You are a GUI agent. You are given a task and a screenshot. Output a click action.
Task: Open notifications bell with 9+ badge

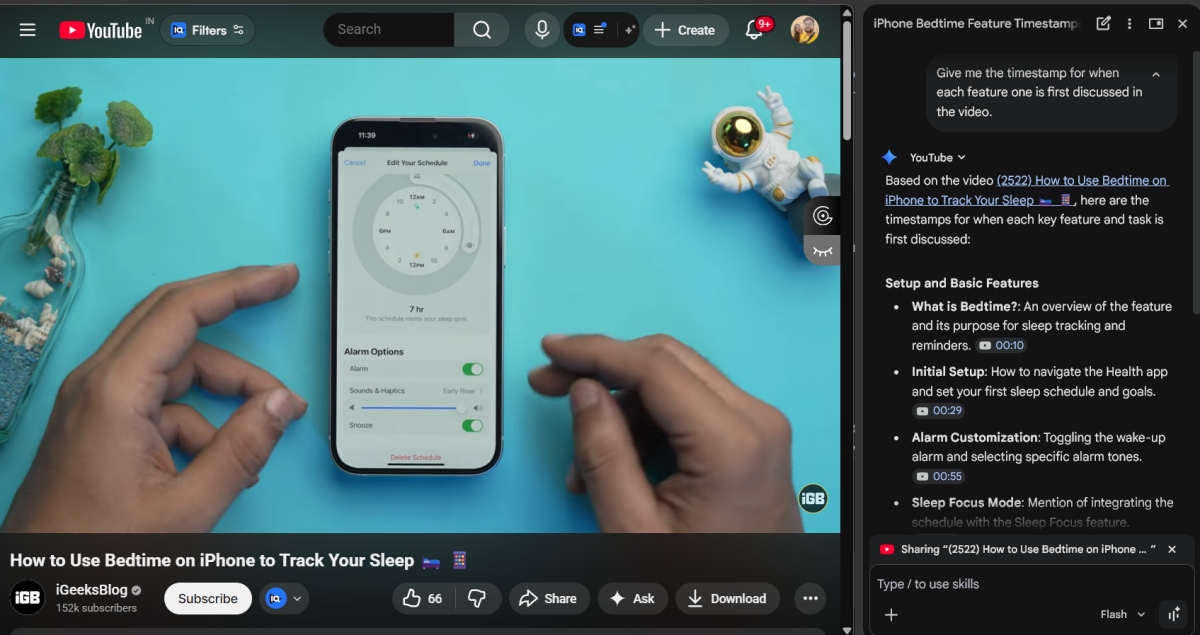(x=757, y=29)
